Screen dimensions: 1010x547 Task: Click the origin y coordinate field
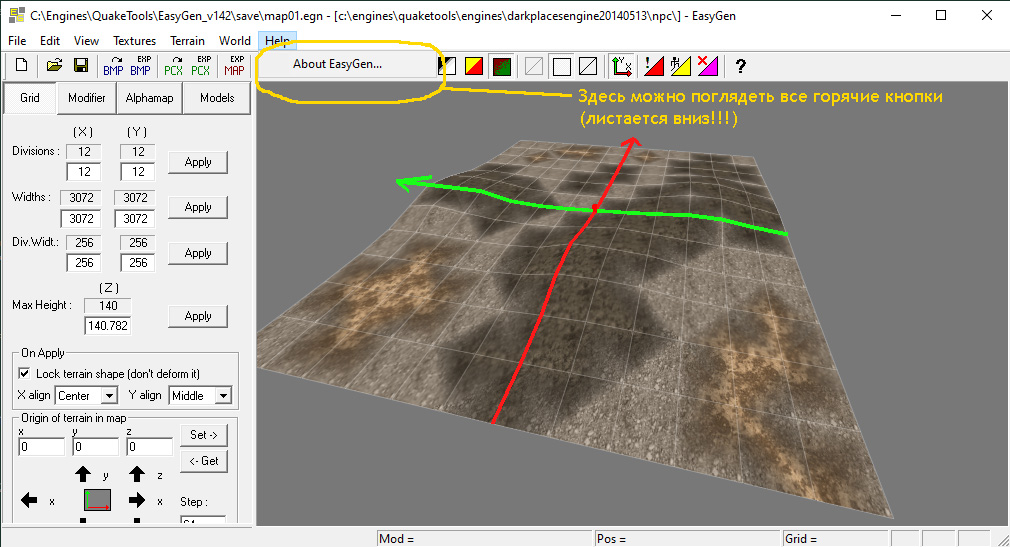[x=96, y=446]
